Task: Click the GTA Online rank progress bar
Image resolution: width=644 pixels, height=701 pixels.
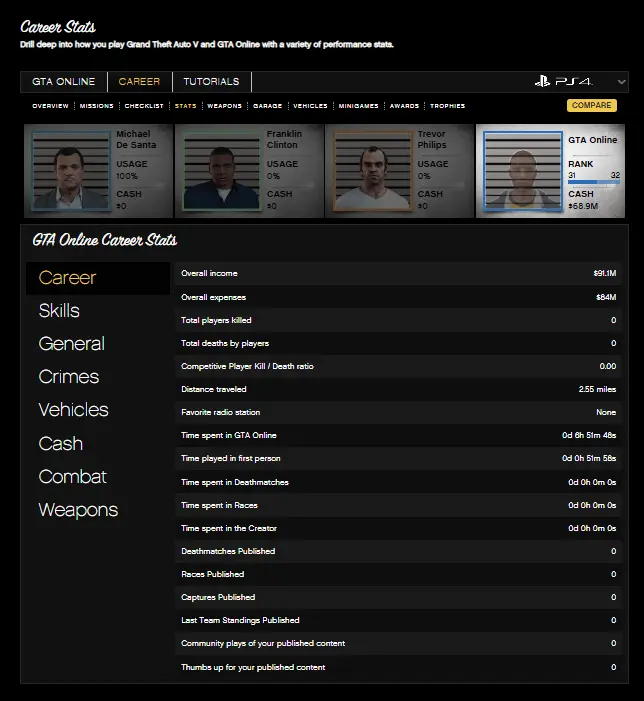Action: pyautogui.click(x=594, y=183)
